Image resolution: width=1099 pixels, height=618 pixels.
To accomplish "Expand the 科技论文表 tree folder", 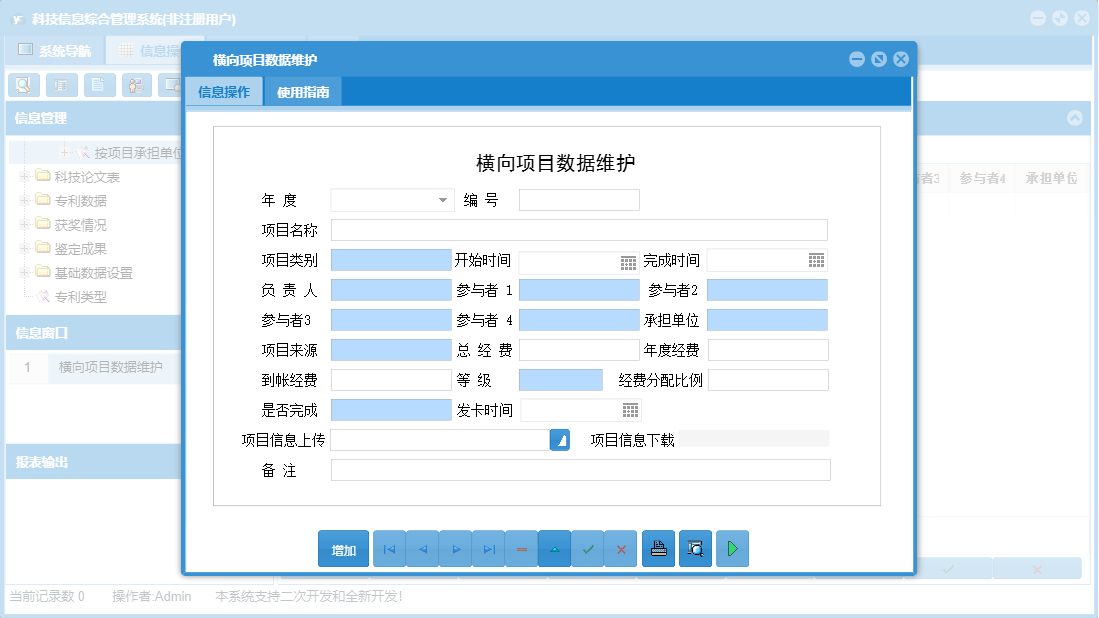I will pos(22,176).
